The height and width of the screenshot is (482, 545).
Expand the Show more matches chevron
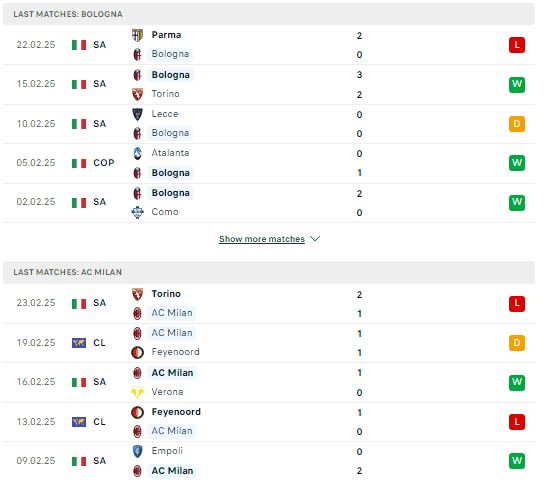(315, 239)
